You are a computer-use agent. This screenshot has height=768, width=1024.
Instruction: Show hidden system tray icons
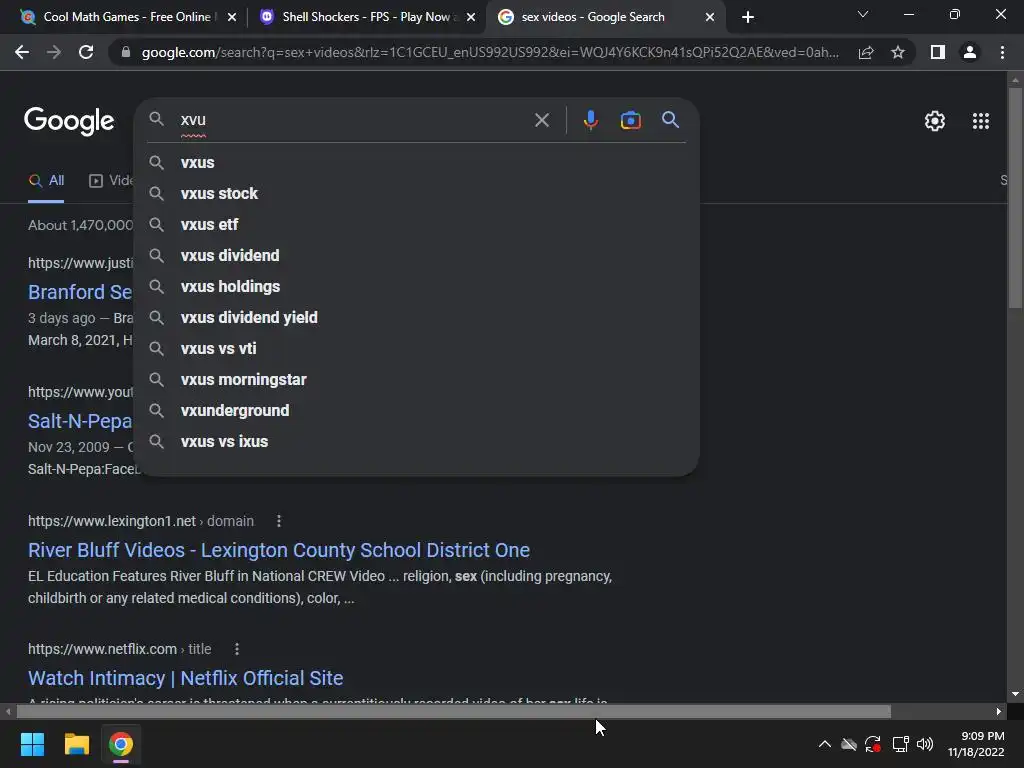point(825,744)
